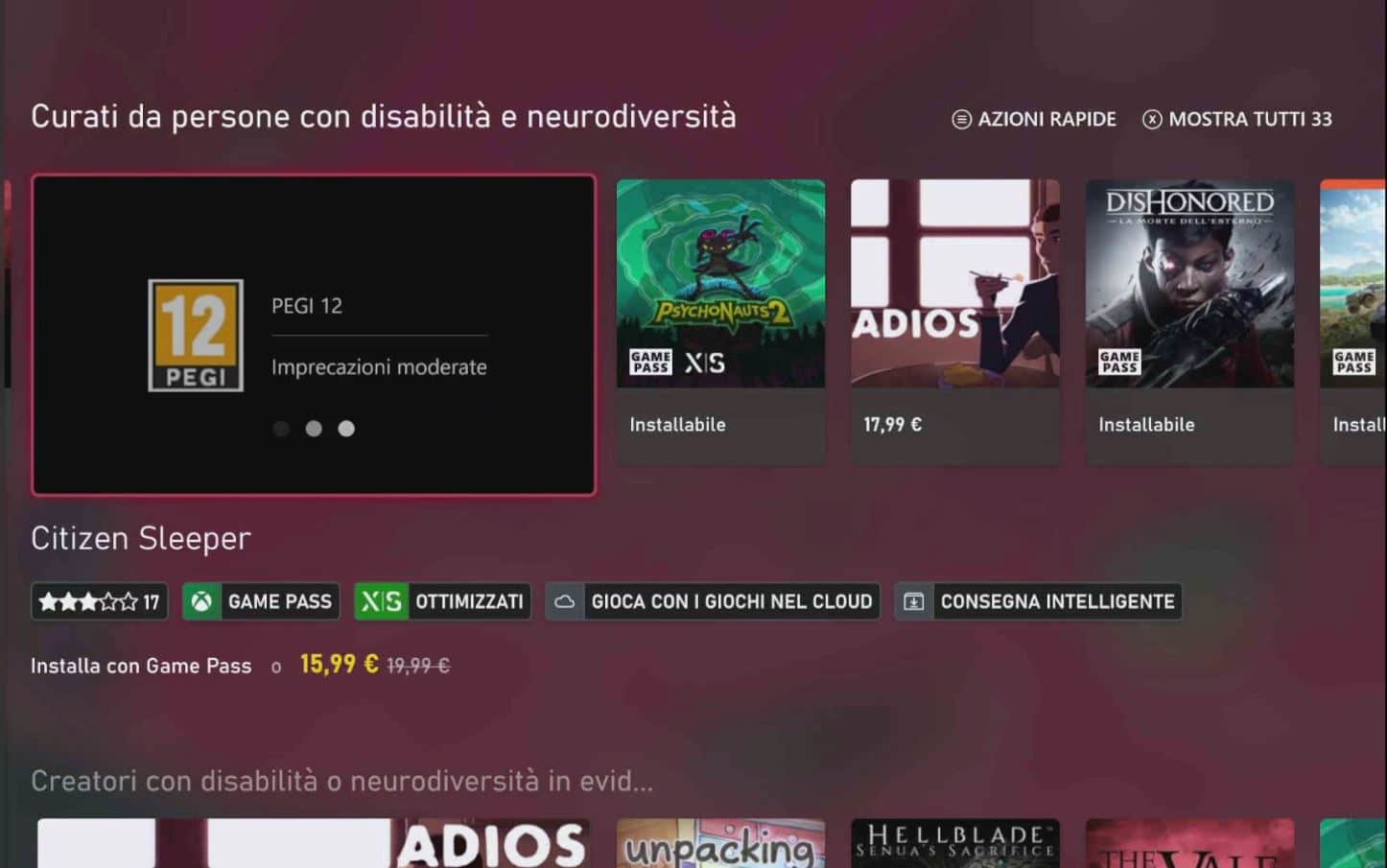Click the X|S icon in Ottimizzati tag

tap(381, 601)
